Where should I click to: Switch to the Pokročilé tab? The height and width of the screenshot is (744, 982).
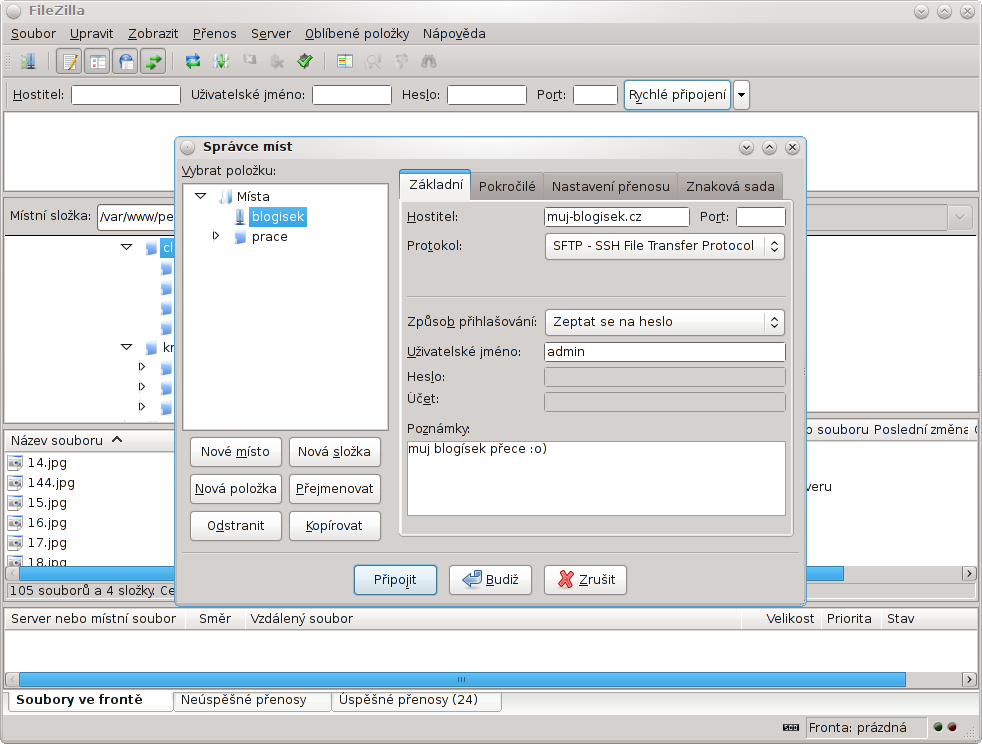click(507, 186)
